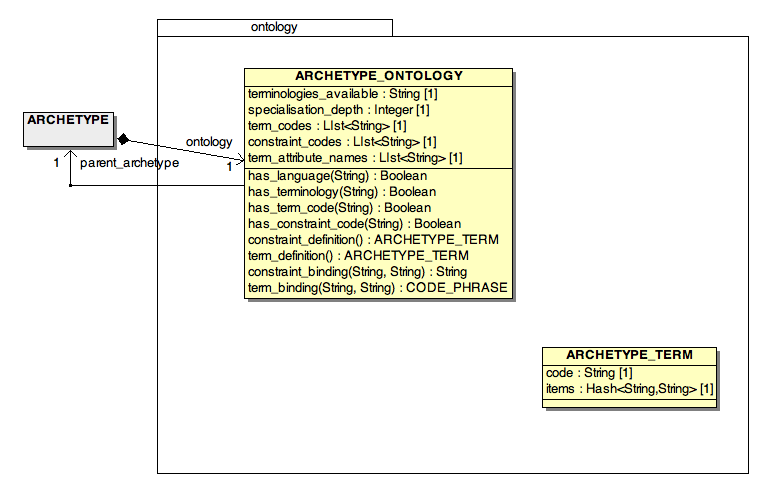Select operation has_terminology(String) : Boolean
This screenshot has height=485, width=760.
pos(342,191)
